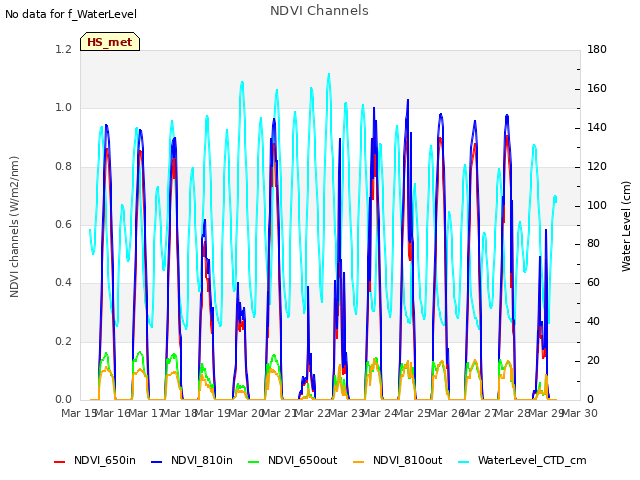Screen dimensions: 640x480
Task: Toggle the NDVI_650in legend entry
Action: (x=95, y=460)
